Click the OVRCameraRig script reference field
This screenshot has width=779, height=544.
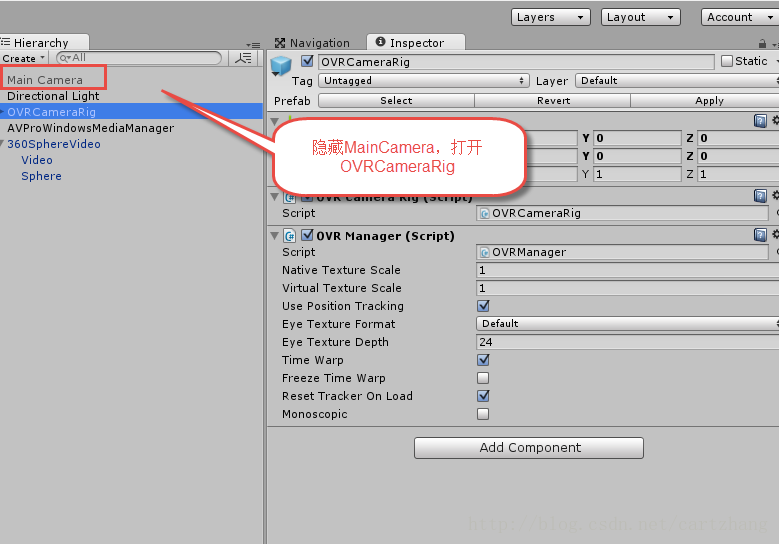[623, 213]
